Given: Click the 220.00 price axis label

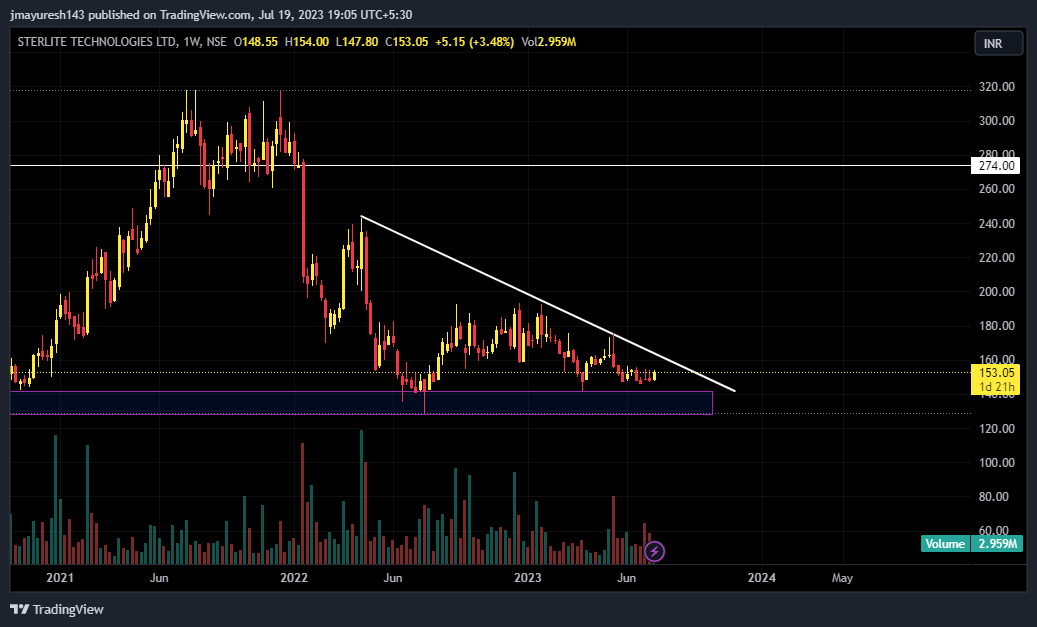Looking at the screenshot, I should tap(997, 257).
